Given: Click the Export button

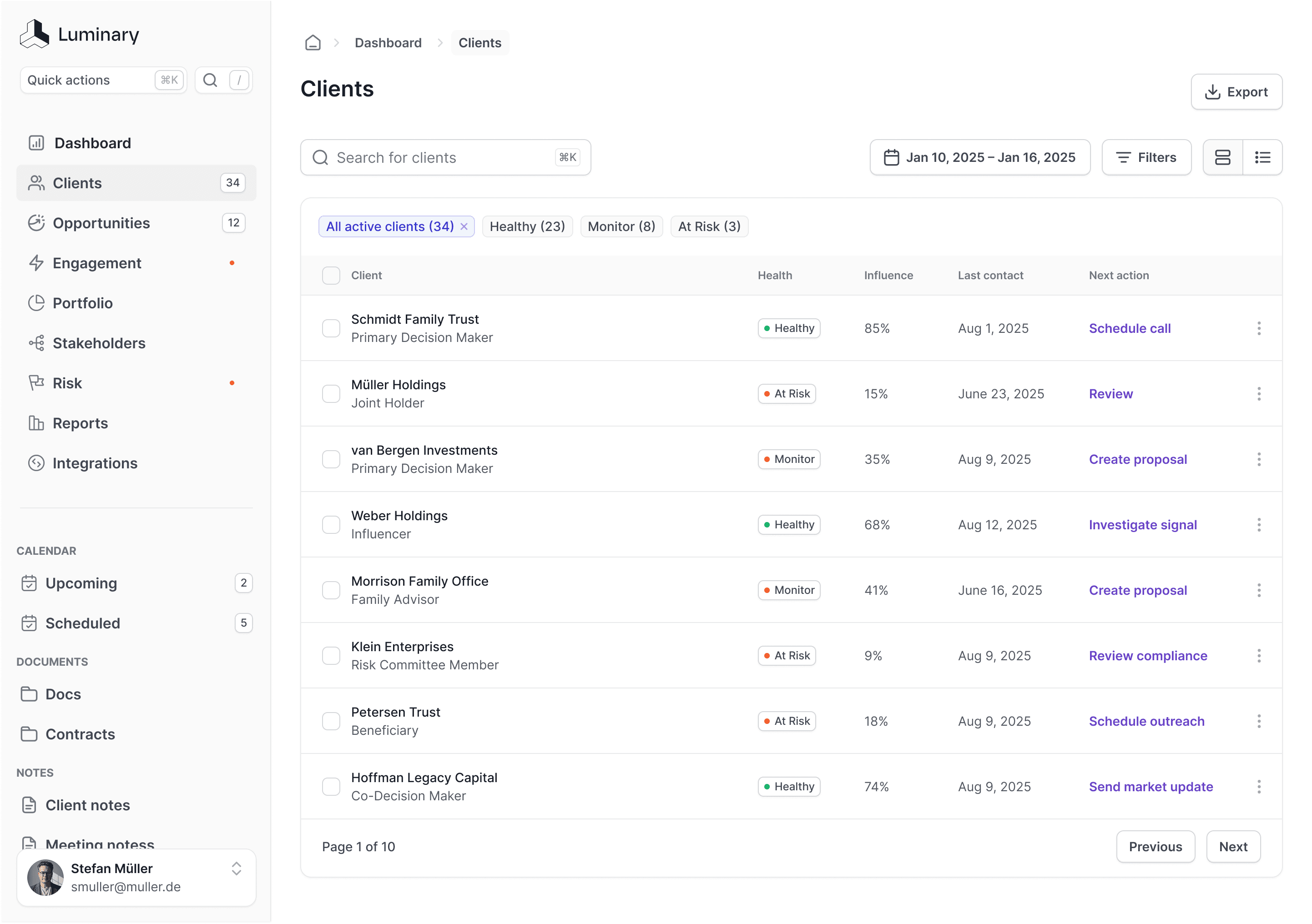Looking at the screenshot, I should pos(1236,92).
